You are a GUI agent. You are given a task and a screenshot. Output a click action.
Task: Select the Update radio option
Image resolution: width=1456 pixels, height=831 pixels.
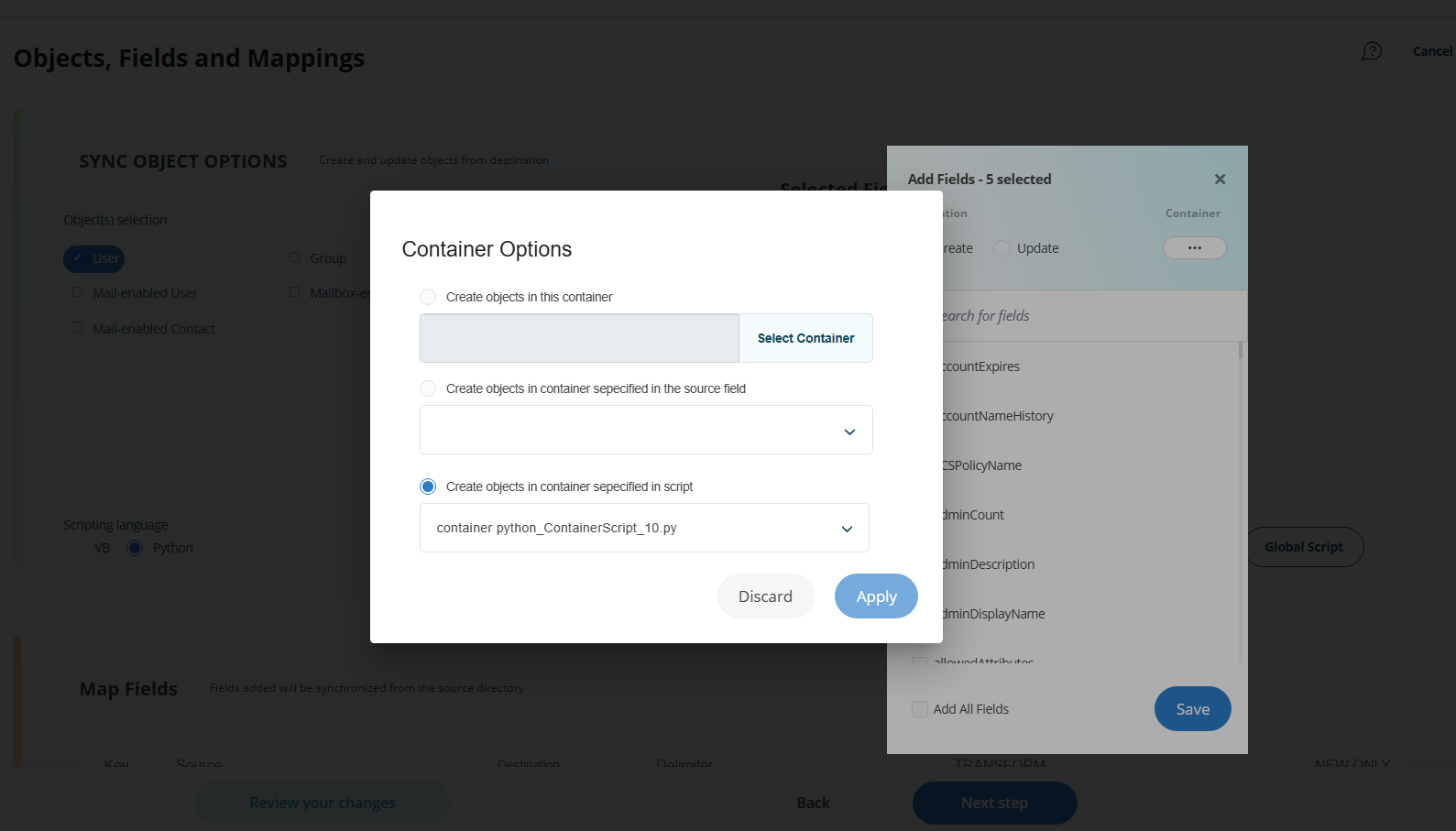click(1002, 248)
